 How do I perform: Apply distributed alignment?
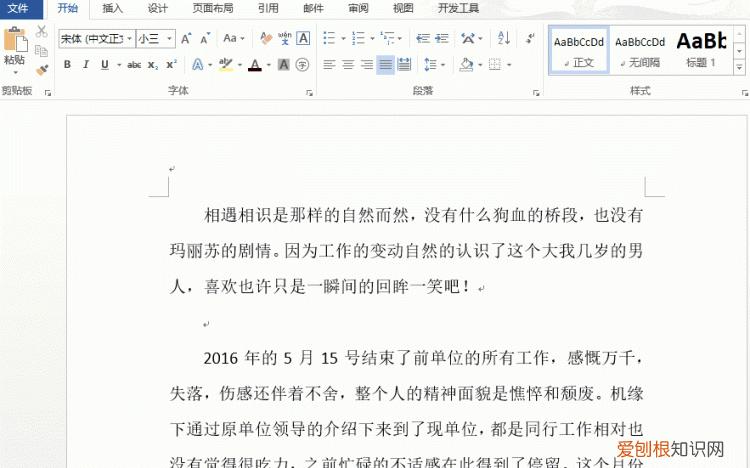click(x=404, y=64)
